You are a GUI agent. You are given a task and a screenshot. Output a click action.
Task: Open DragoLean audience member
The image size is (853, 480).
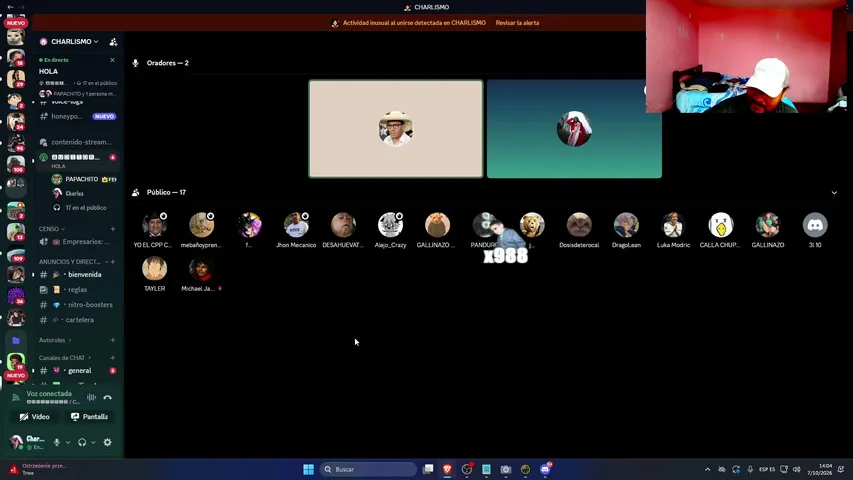[626, 230]
